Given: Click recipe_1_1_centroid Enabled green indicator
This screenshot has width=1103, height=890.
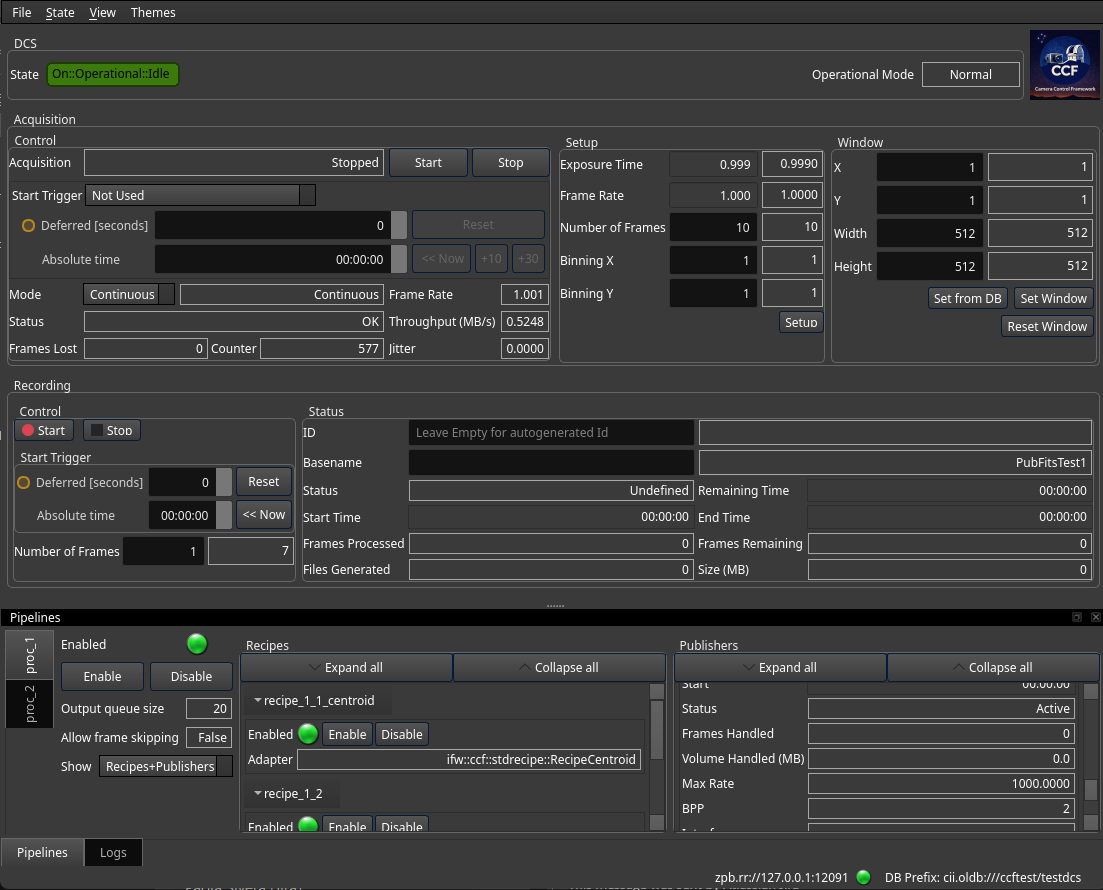Looking at the screenshot, I should [x=308, y=734].
